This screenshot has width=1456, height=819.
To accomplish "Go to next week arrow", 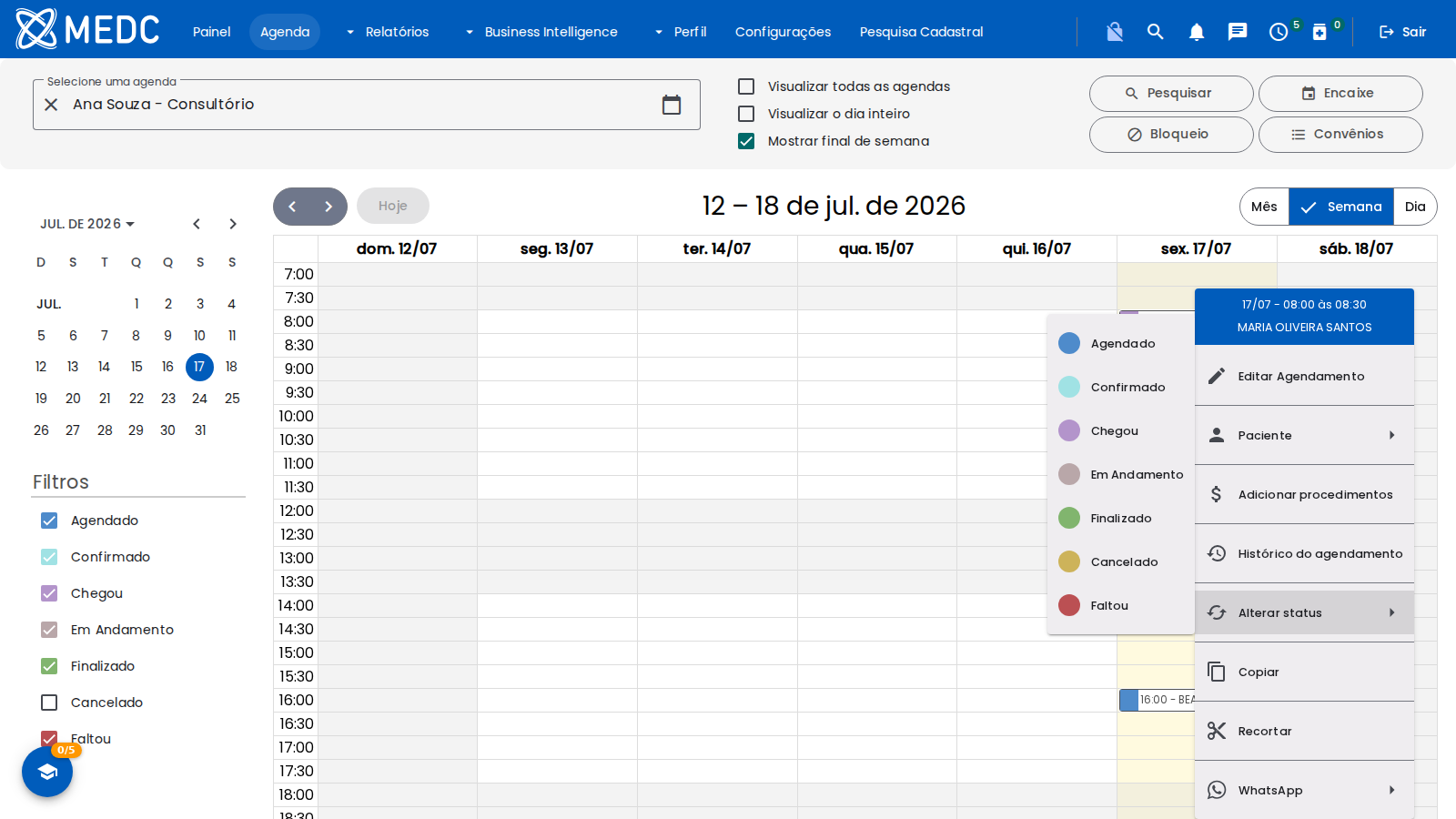I will [329, 207].
